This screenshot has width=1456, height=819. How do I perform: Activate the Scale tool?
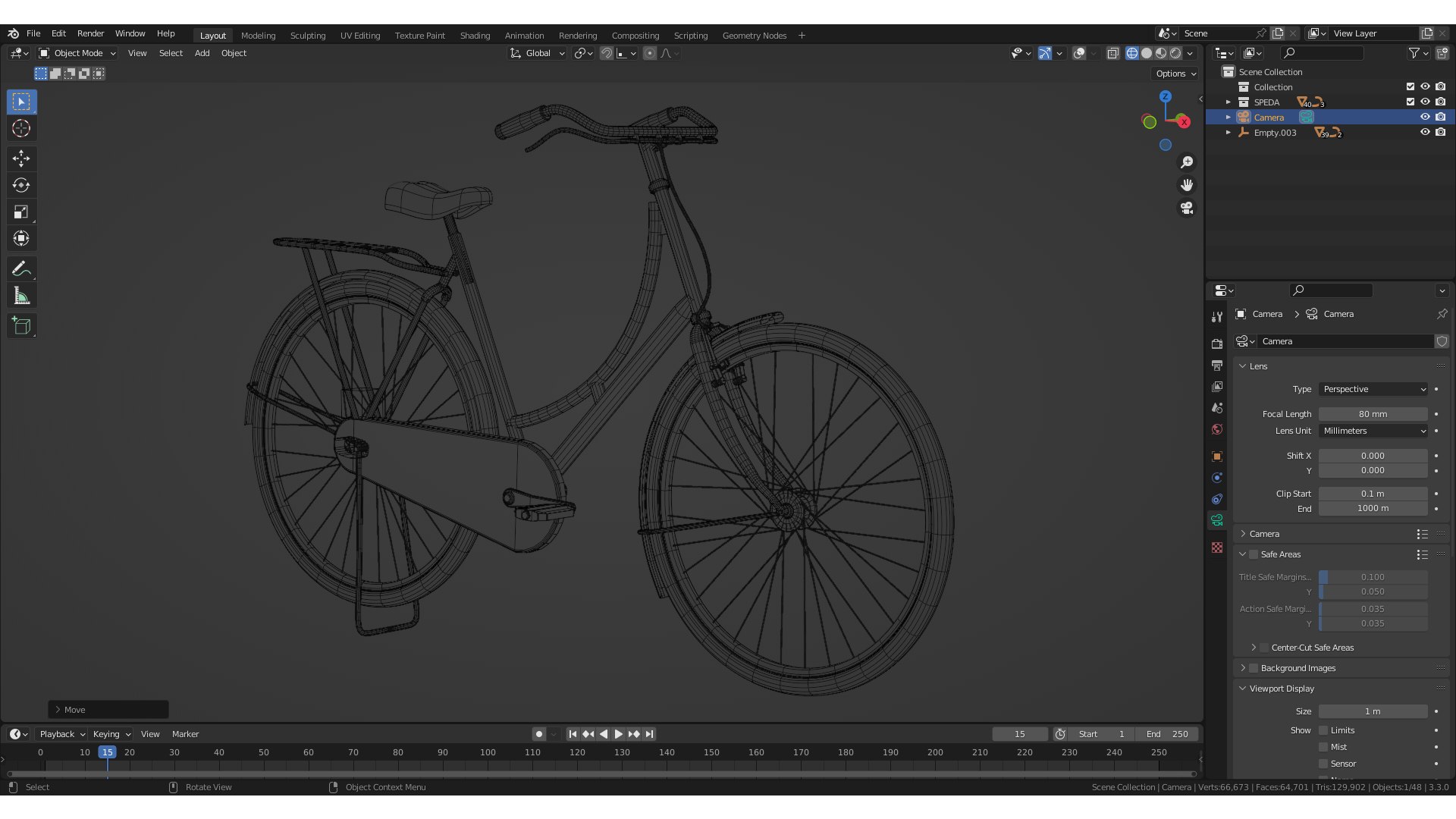pos(21,212)
